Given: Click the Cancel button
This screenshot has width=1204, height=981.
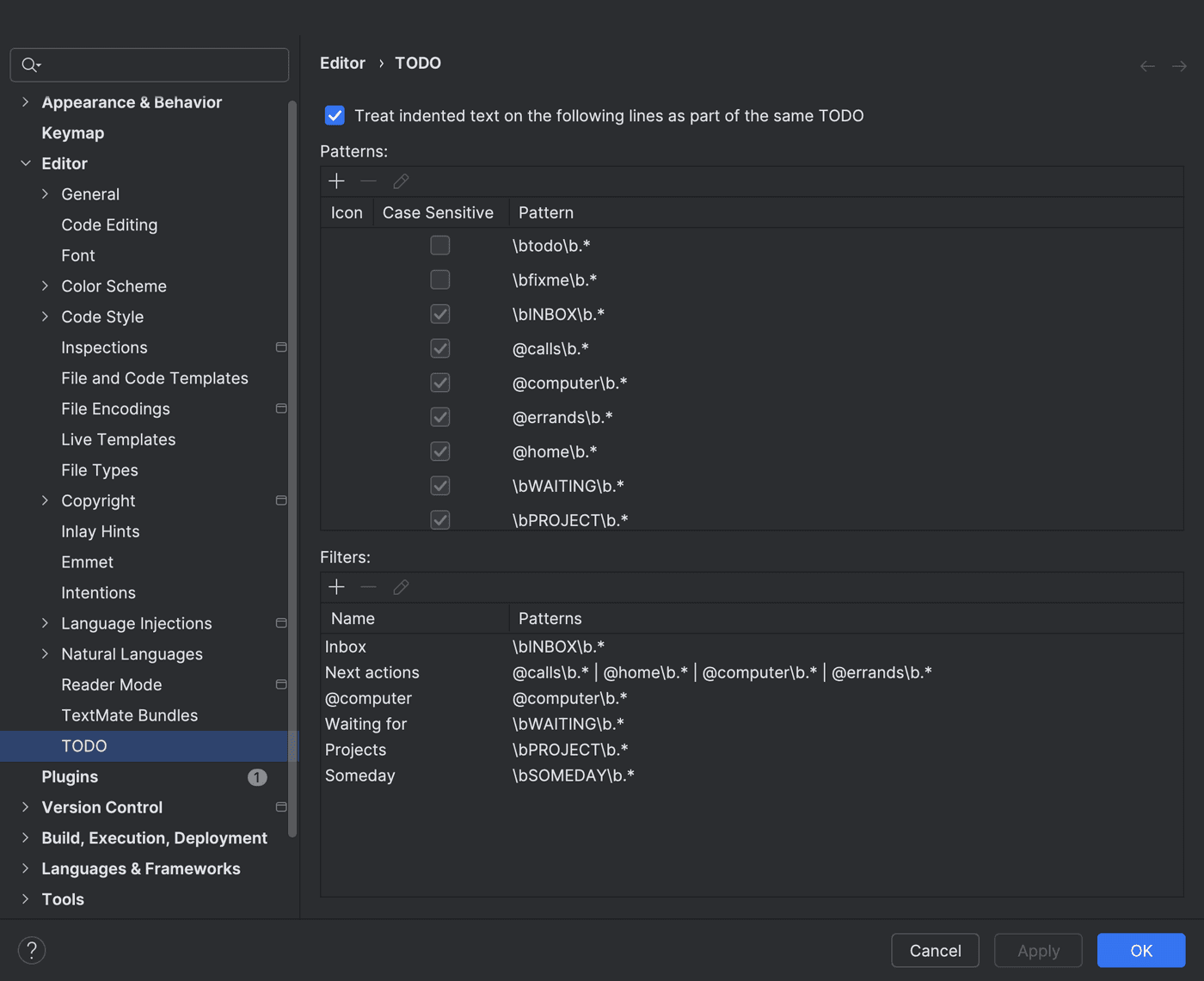Looking at the screenshot, I should click(x=936, y=950).
